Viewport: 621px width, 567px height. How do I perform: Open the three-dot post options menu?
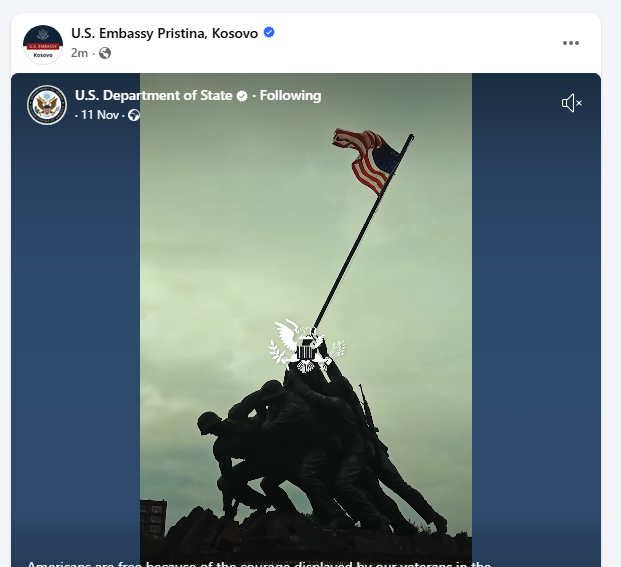point(571,43)
